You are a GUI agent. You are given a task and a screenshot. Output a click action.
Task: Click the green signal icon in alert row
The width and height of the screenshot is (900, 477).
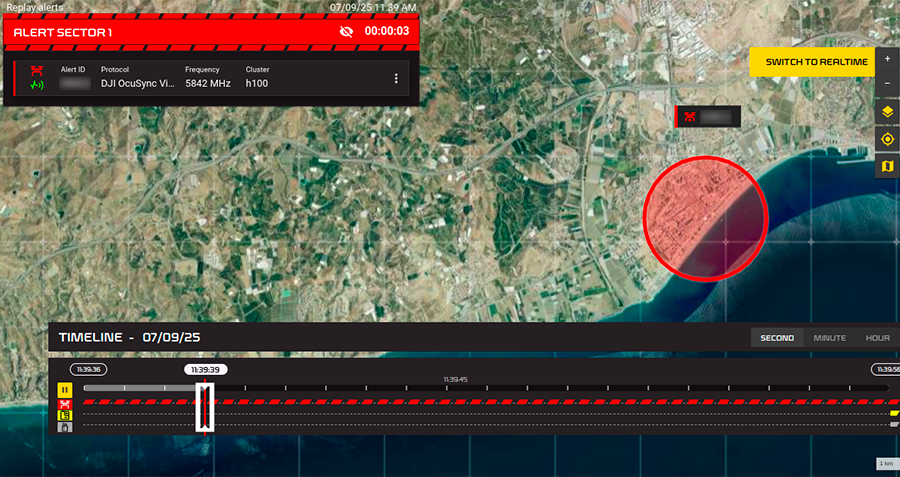click(x=37, y=85)
